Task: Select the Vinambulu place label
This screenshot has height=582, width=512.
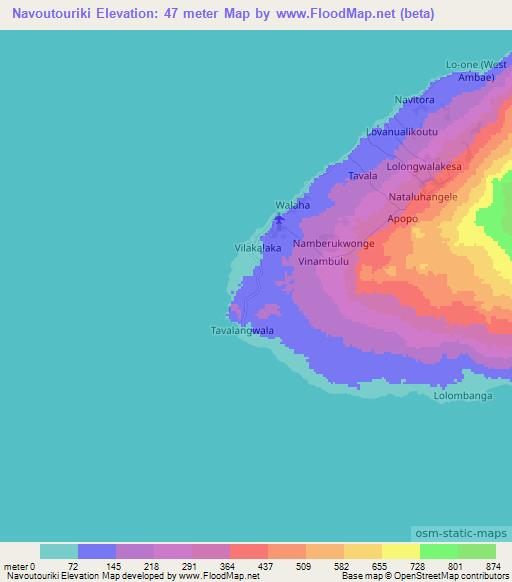Action: [323, 261]
